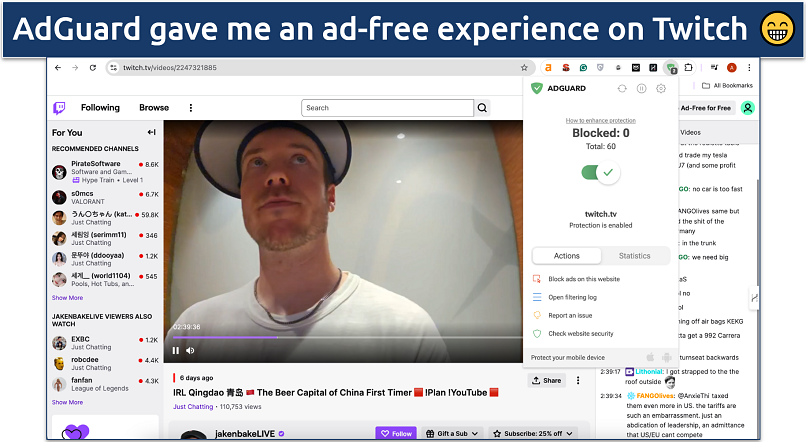The image size is (806, 442).
Task: Seek on the video progress bar
Action: click(x=347, y=338)
